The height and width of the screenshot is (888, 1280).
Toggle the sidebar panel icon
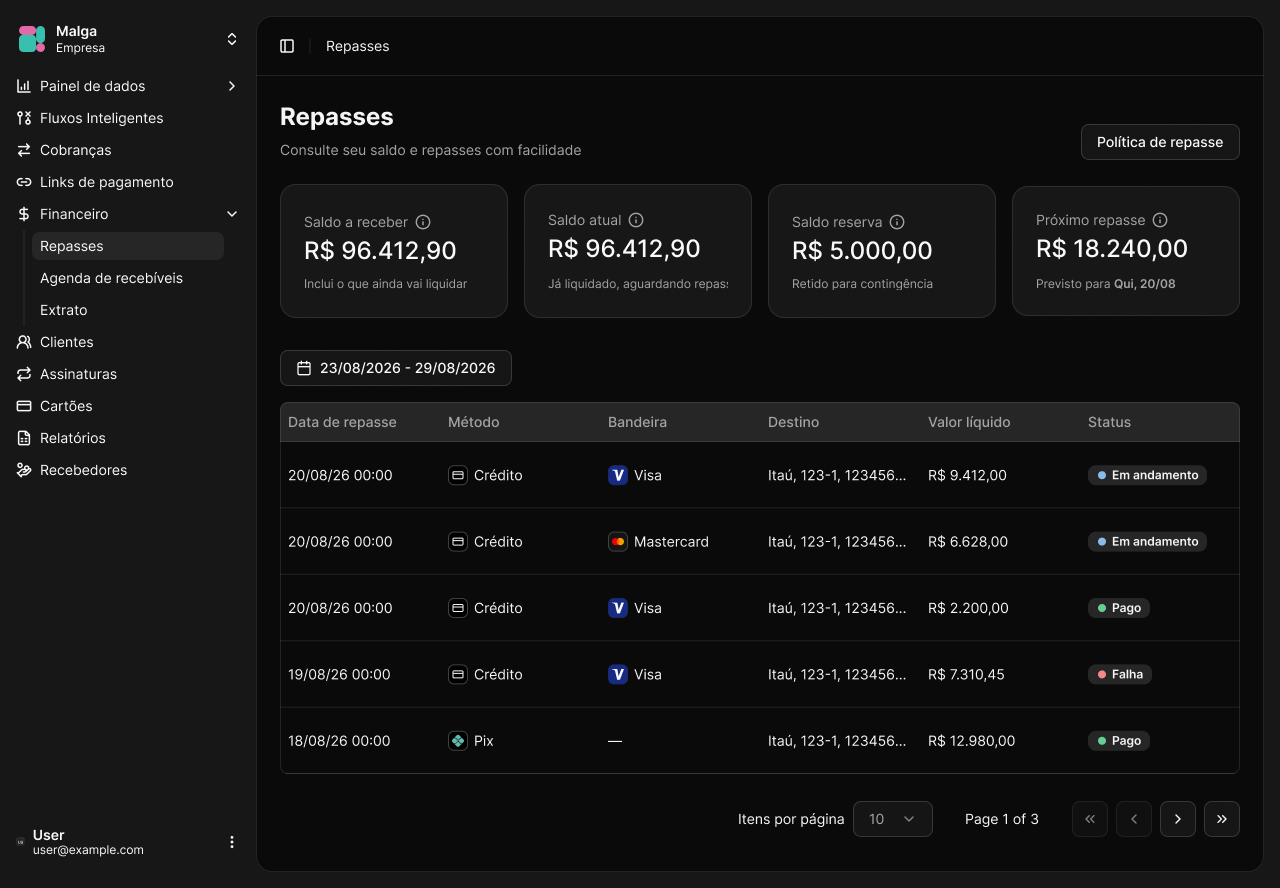287,46
